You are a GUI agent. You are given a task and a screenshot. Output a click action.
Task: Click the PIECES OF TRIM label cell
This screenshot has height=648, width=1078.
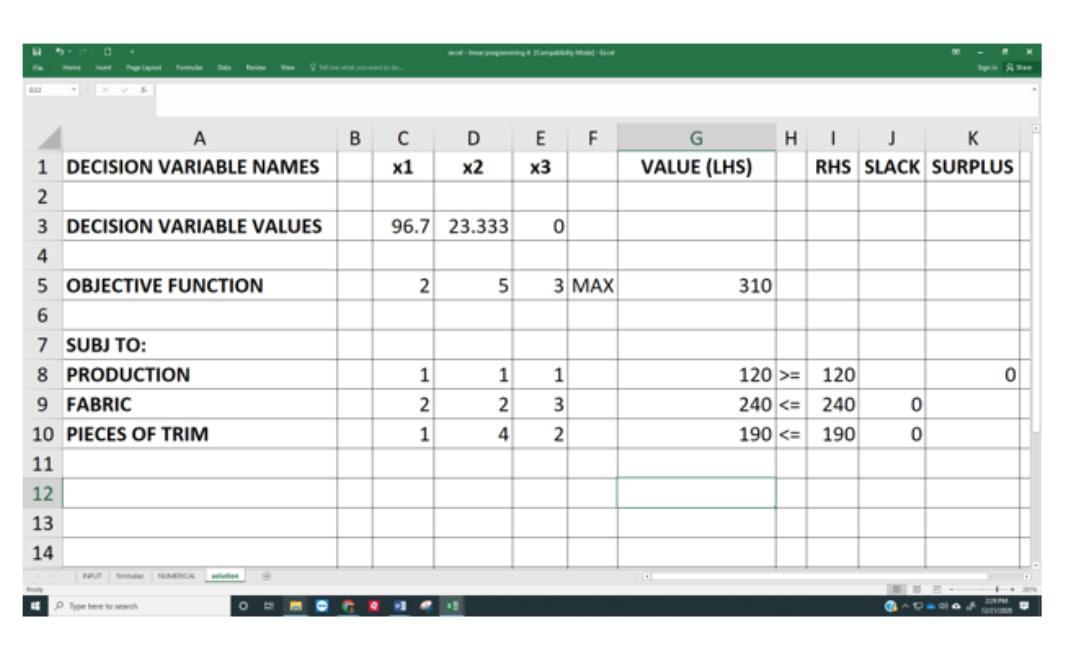199,434
